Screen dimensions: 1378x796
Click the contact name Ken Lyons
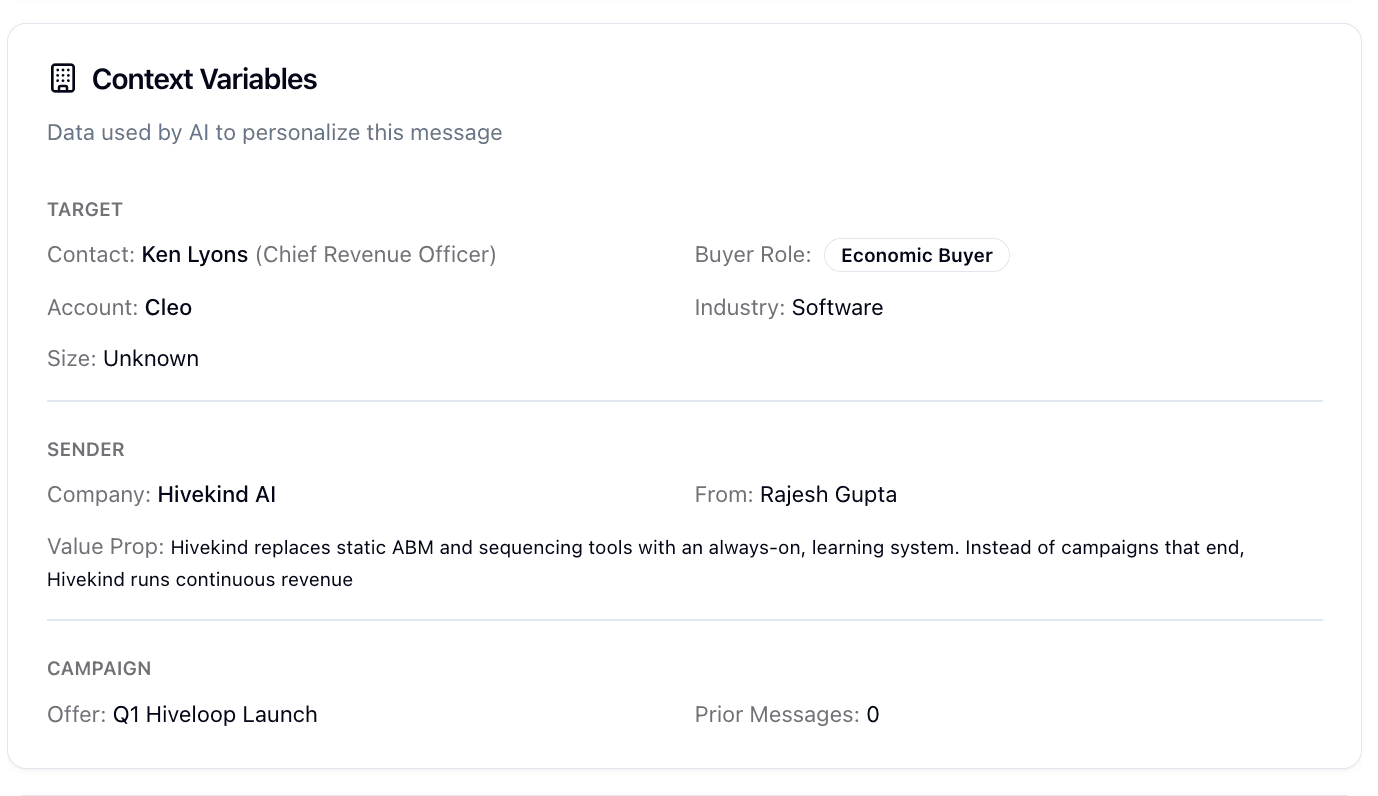coord(194,255)
